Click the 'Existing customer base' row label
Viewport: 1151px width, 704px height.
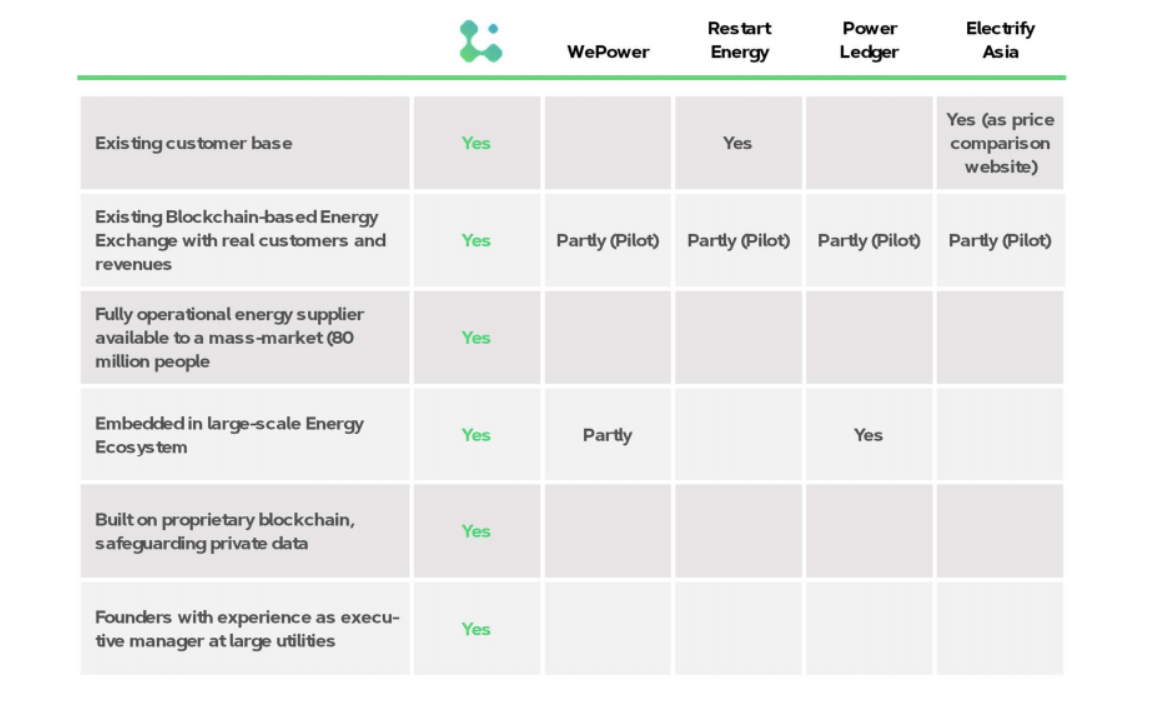click(193, 143)
